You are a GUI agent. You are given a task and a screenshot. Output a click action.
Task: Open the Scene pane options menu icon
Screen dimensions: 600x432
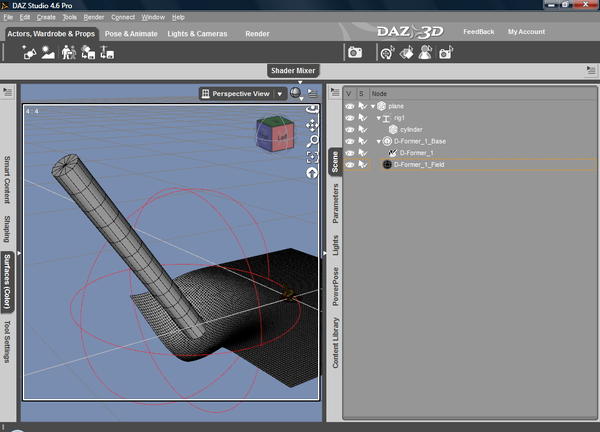click(x=335, y=92)
